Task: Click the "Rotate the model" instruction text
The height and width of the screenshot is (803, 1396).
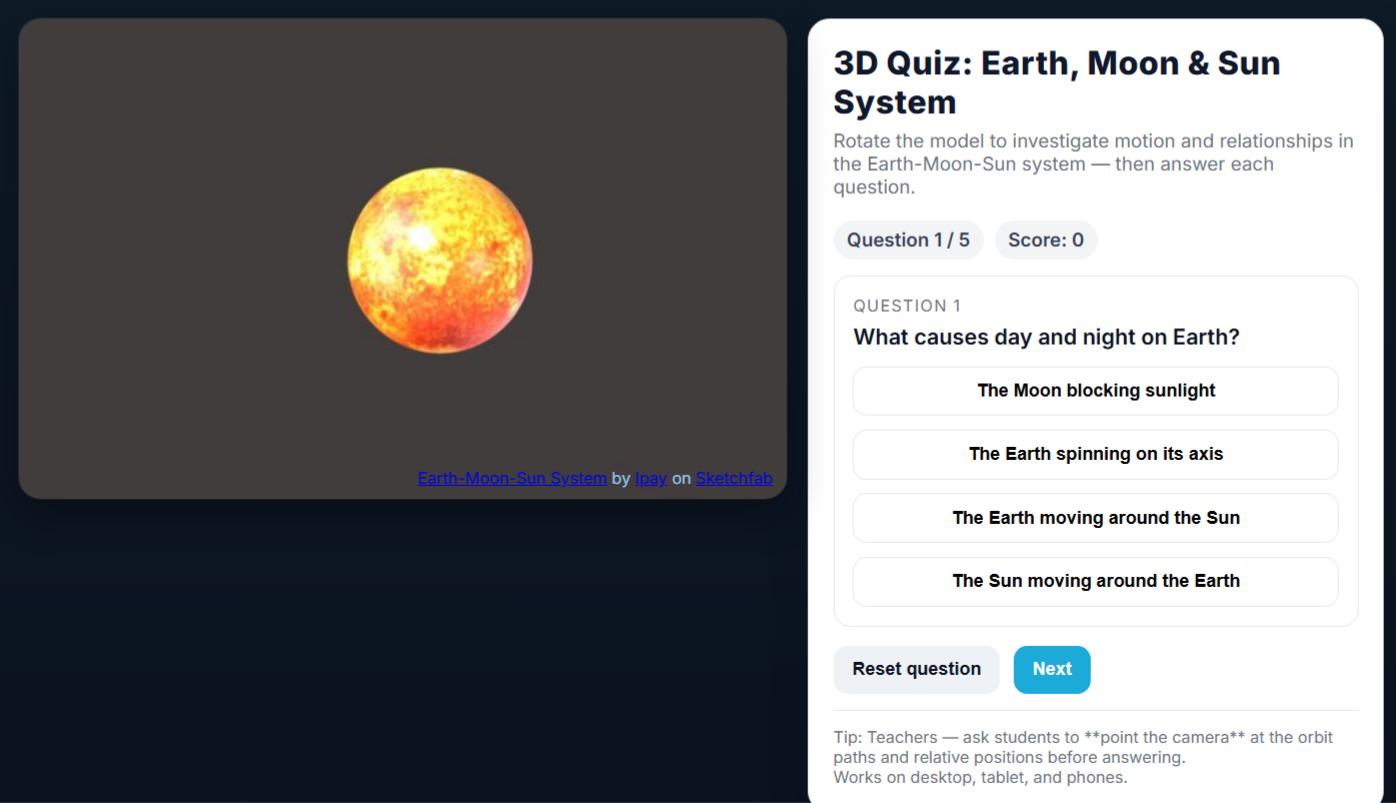Action: point(1093,164)
